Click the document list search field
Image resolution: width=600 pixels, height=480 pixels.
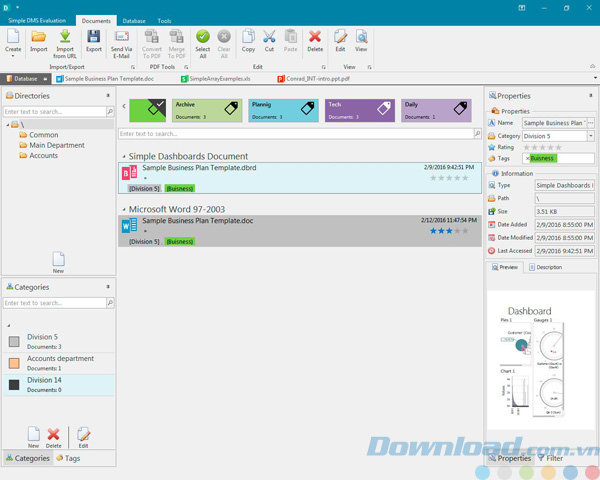click(x=296, y=134)
